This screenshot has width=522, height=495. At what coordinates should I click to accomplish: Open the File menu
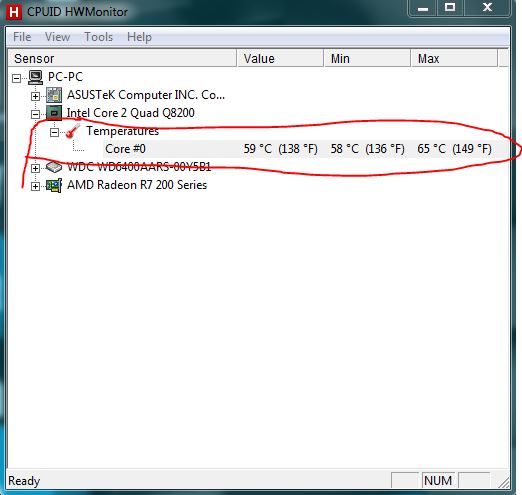[x=22, y=37]
